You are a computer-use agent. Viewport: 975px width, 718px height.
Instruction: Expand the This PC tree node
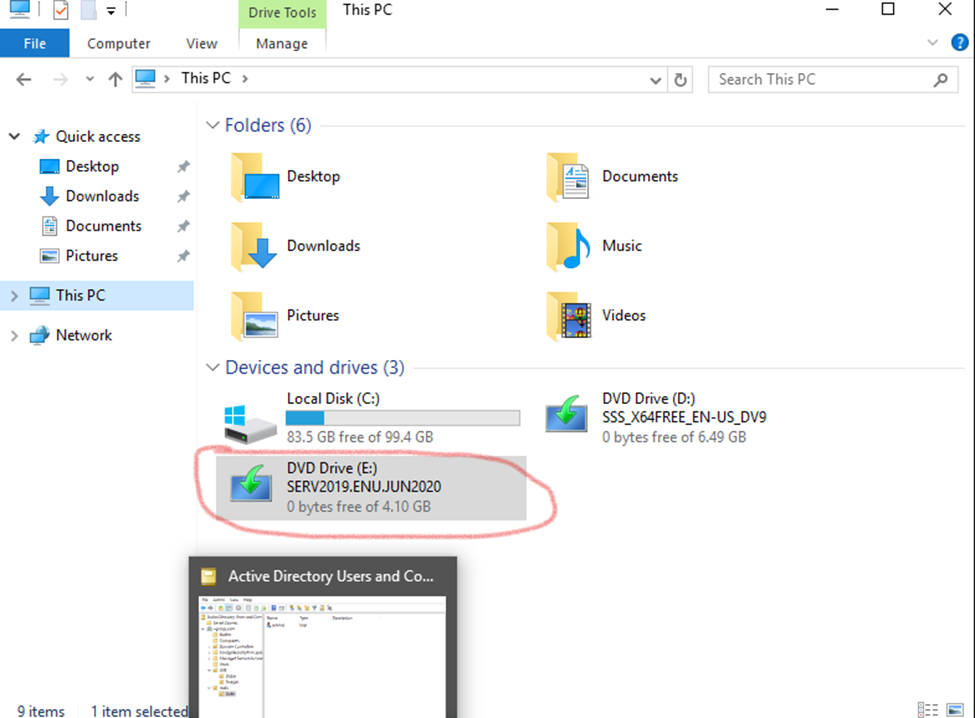[14, 296]
